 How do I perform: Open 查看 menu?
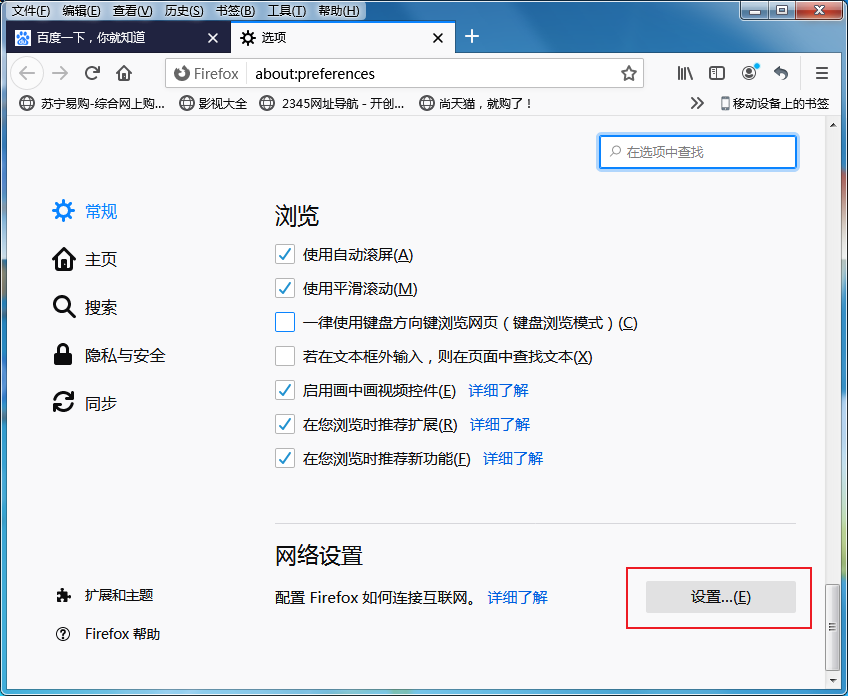(132, 10)
